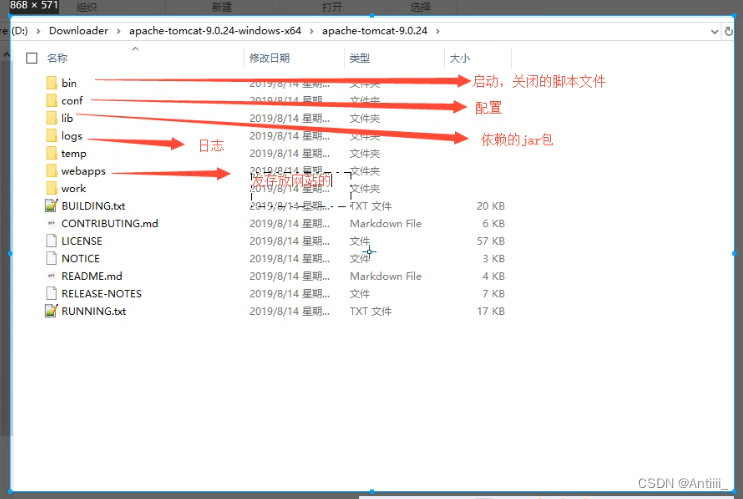Select the lib folder name

coord(67,118)
